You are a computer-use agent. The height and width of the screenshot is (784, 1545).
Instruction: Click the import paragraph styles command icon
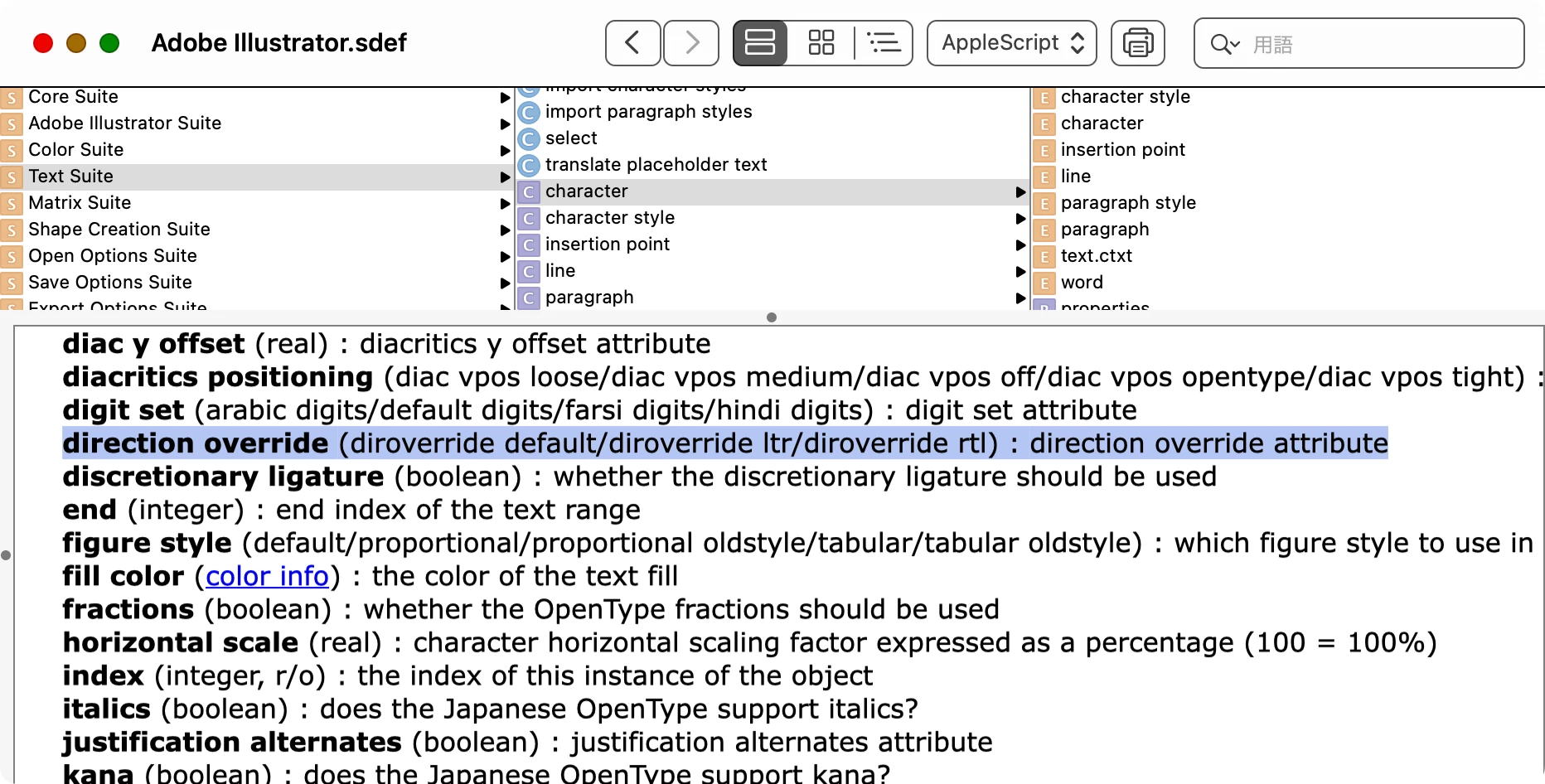(529, 113)
